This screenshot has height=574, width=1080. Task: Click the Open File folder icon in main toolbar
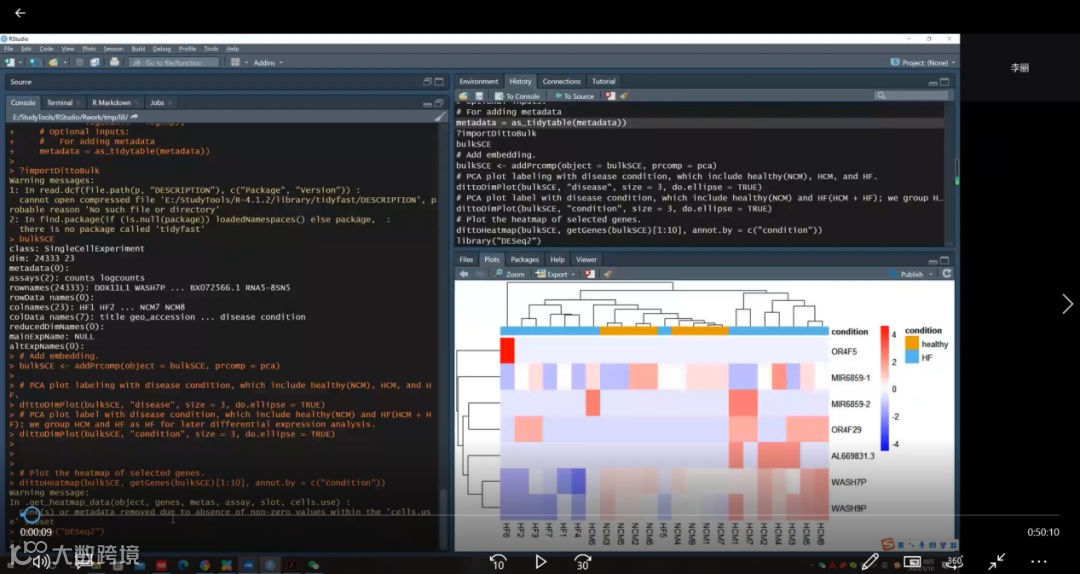(53, 62)
